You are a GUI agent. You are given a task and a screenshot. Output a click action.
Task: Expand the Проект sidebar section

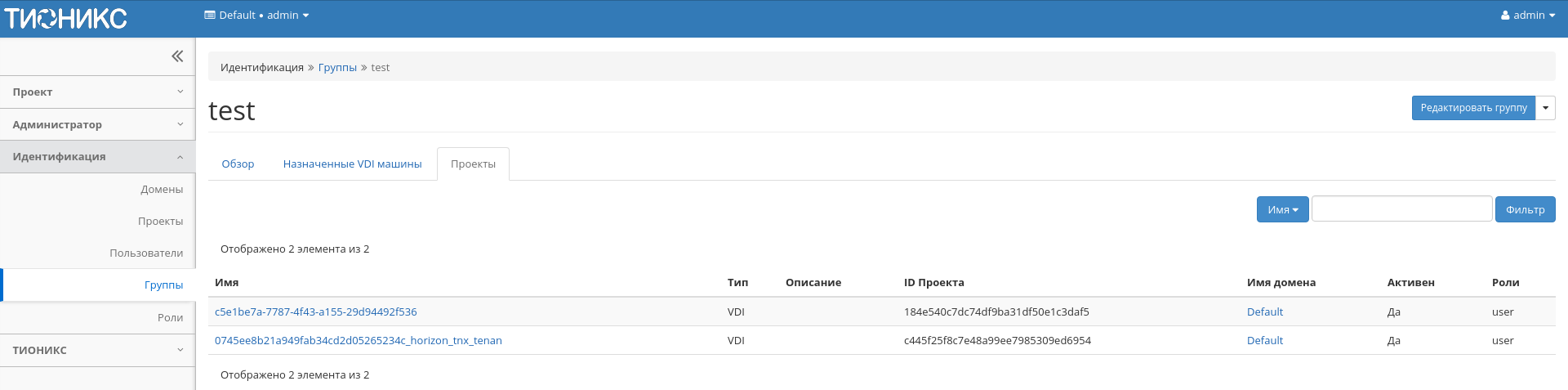click(x=97, y=92)
